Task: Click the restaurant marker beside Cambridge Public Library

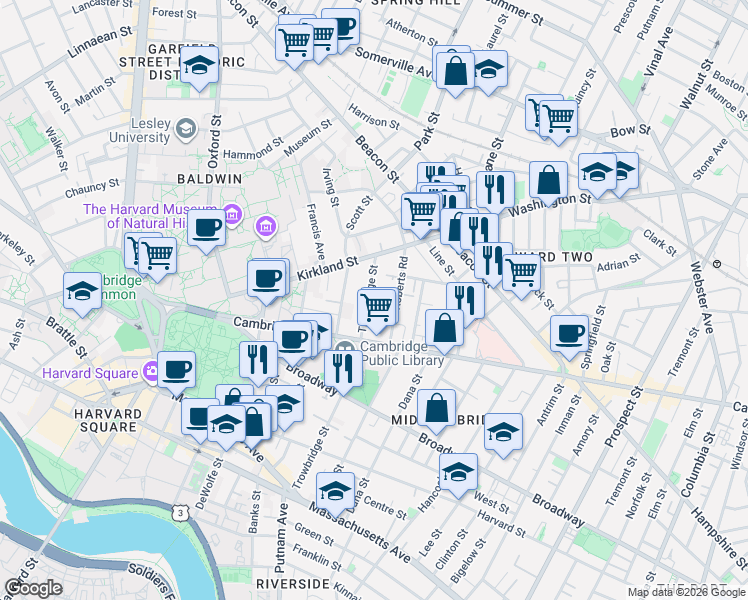Action: tap(343, 370)
